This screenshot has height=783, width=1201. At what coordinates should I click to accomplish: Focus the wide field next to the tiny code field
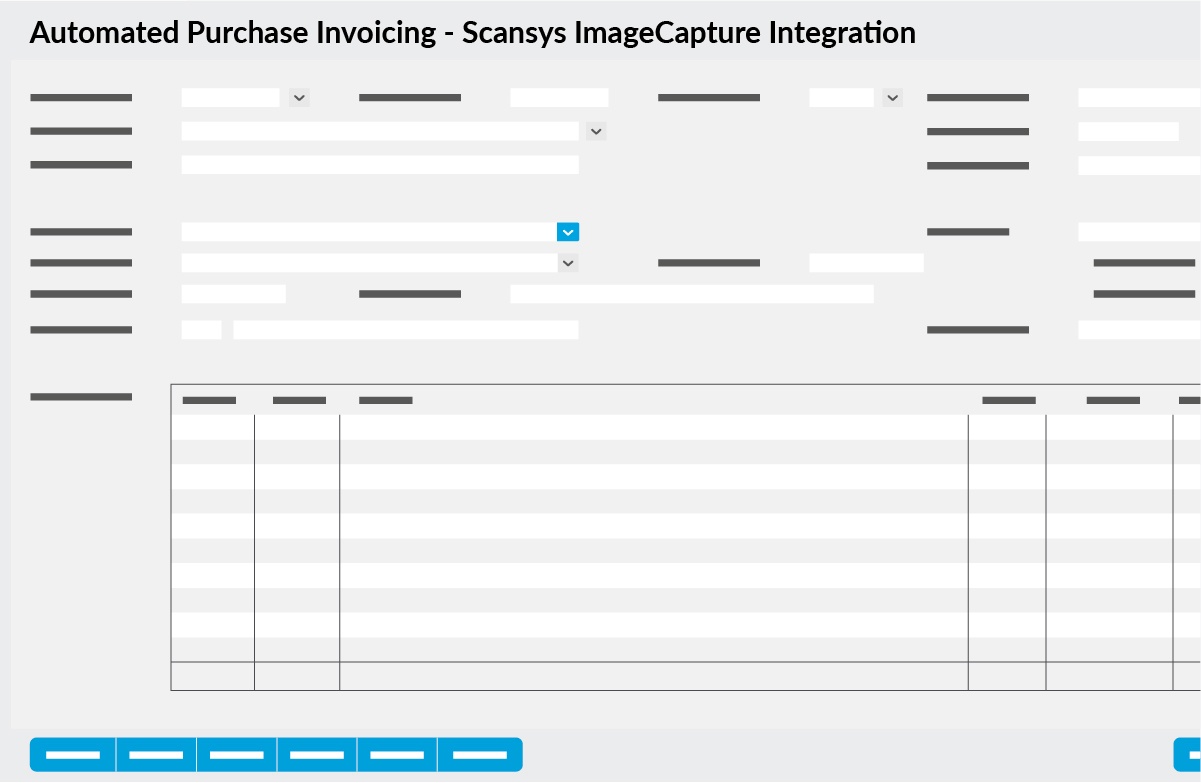click(406, 330)
